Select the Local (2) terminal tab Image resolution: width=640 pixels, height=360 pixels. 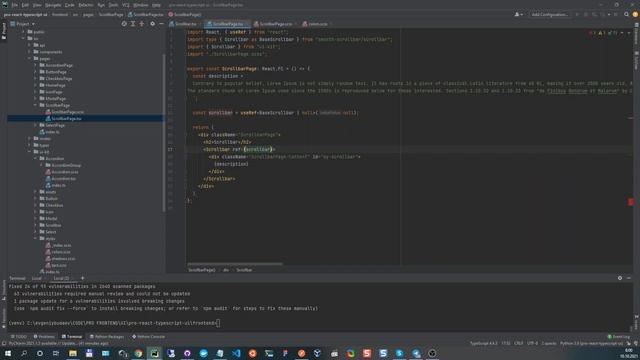61,278
